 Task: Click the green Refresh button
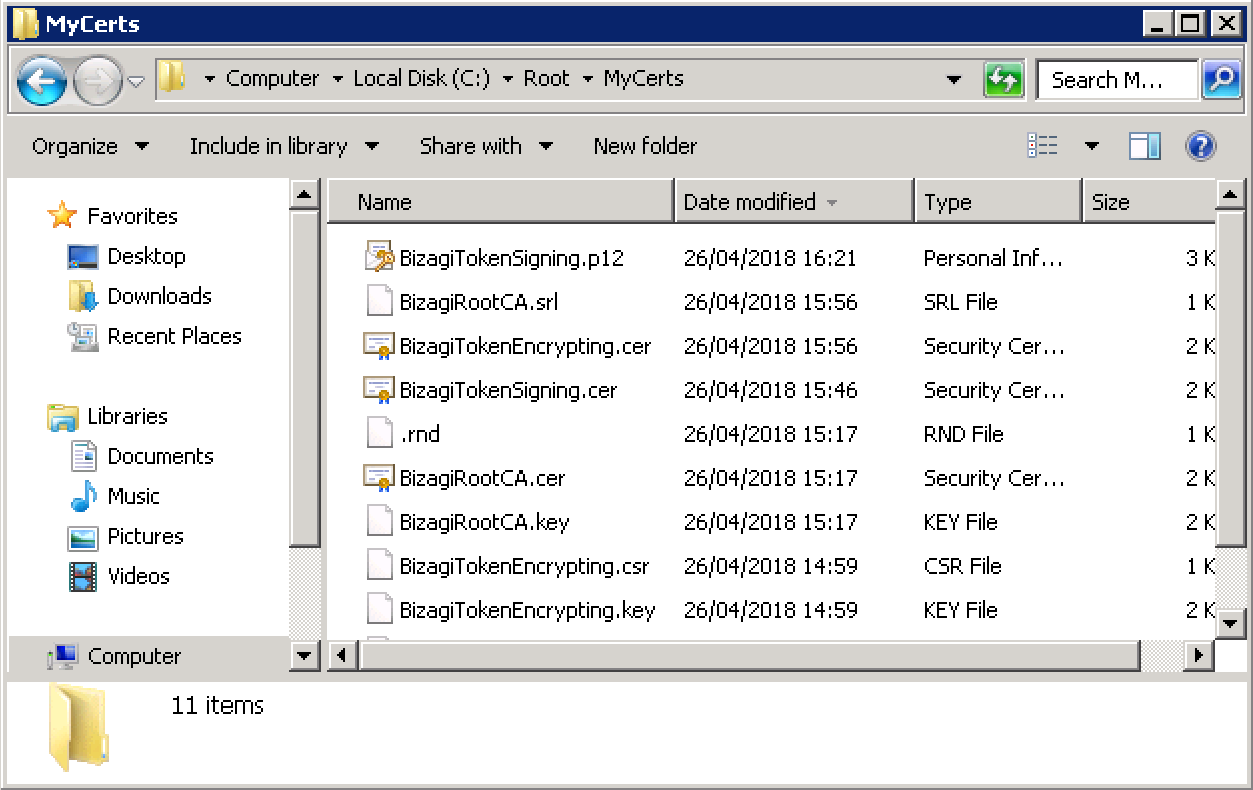pos(1004,79)
